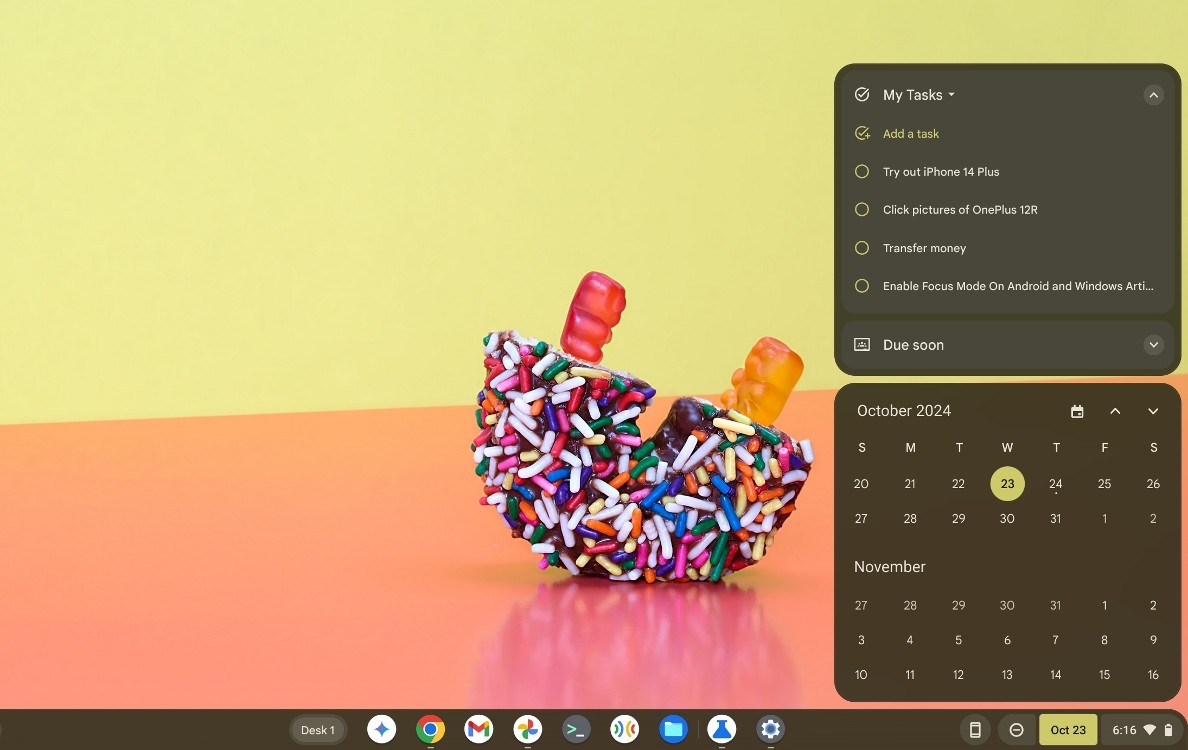Launch Google Chrome from the shelf
Image resolution: width=1188 pixels, height=750 pixels.
(430, 730)
